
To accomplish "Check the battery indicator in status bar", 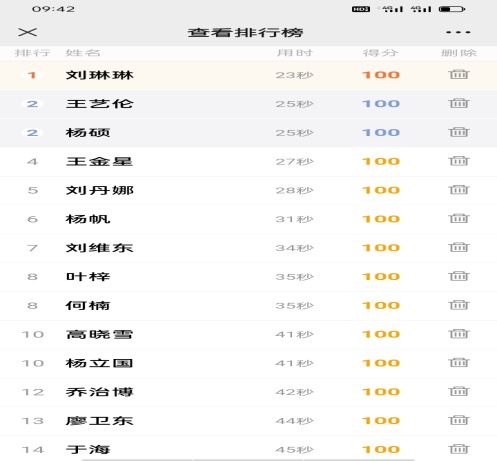I will coord(452,9).
